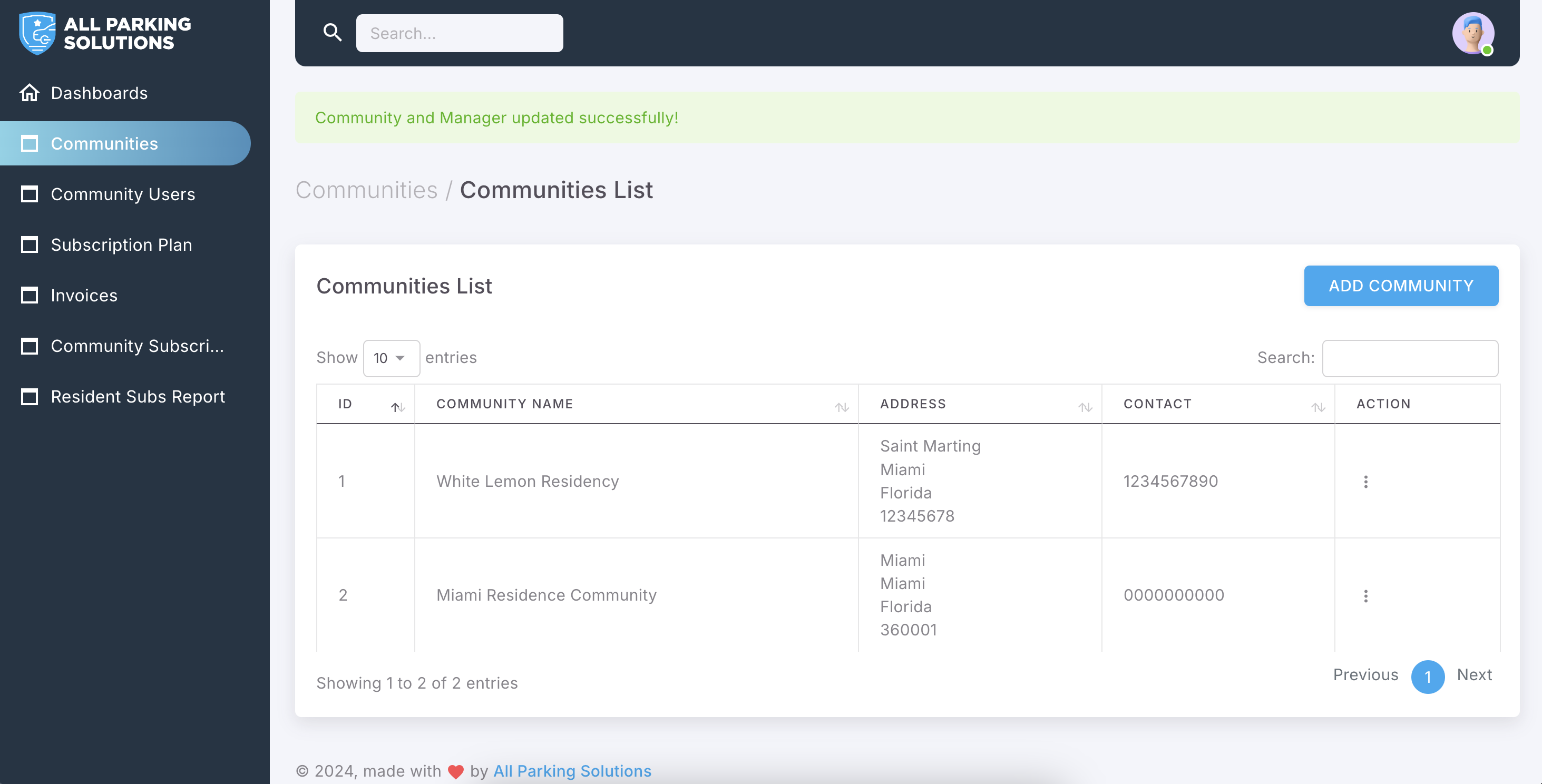Sort by Address column arrows
This screenshot has height=784, width=1542.
point(1085,407)
